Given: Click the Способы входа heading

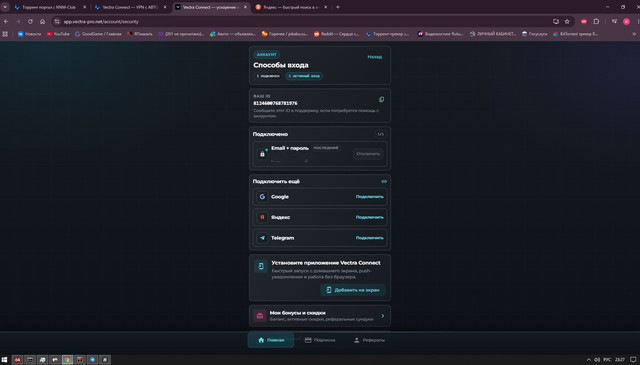Looking at the screenshot, I should click(281, 65).
